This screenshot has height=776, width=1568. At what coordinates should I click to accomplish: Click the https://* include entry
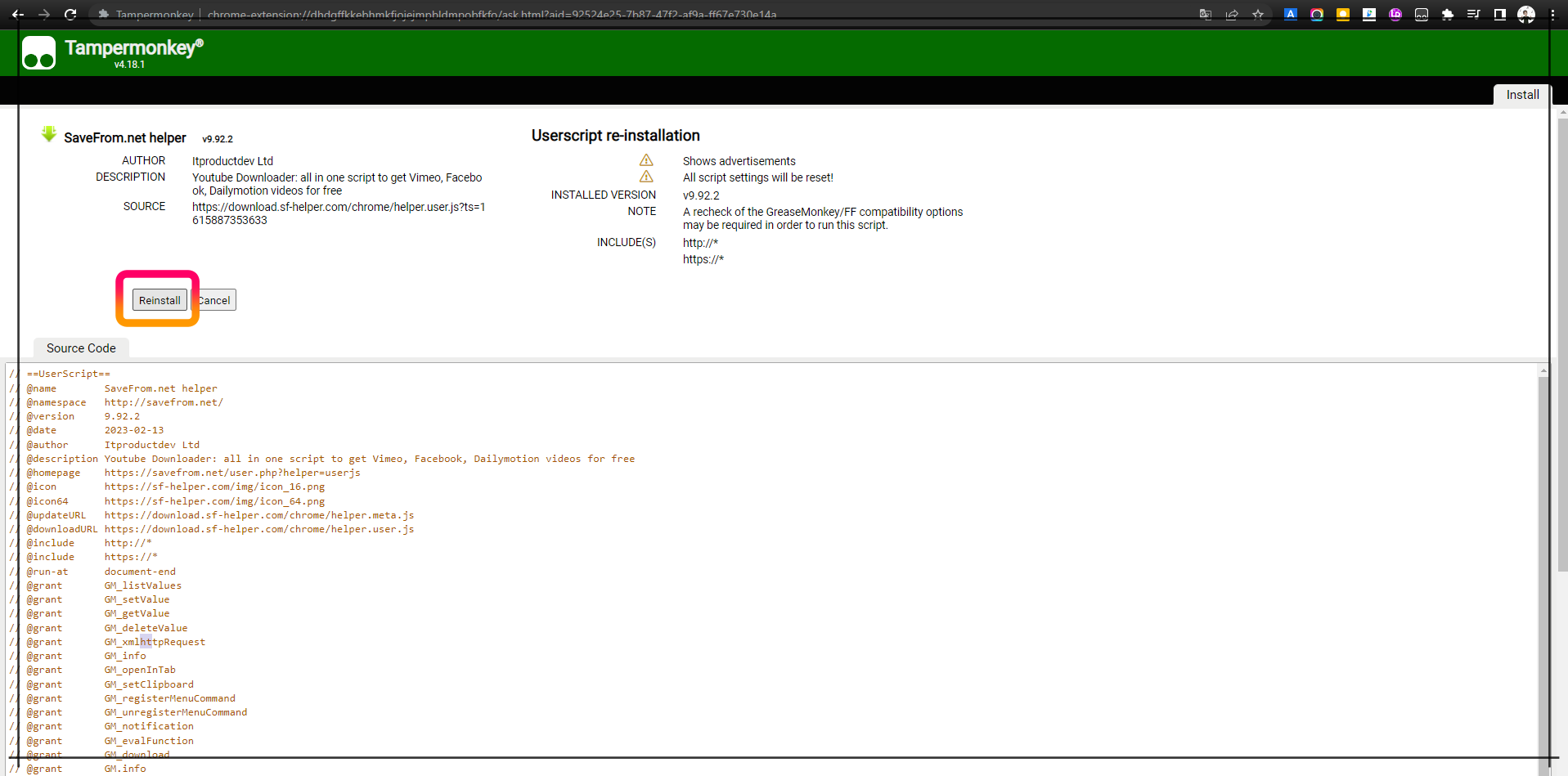tap(703, 259)
